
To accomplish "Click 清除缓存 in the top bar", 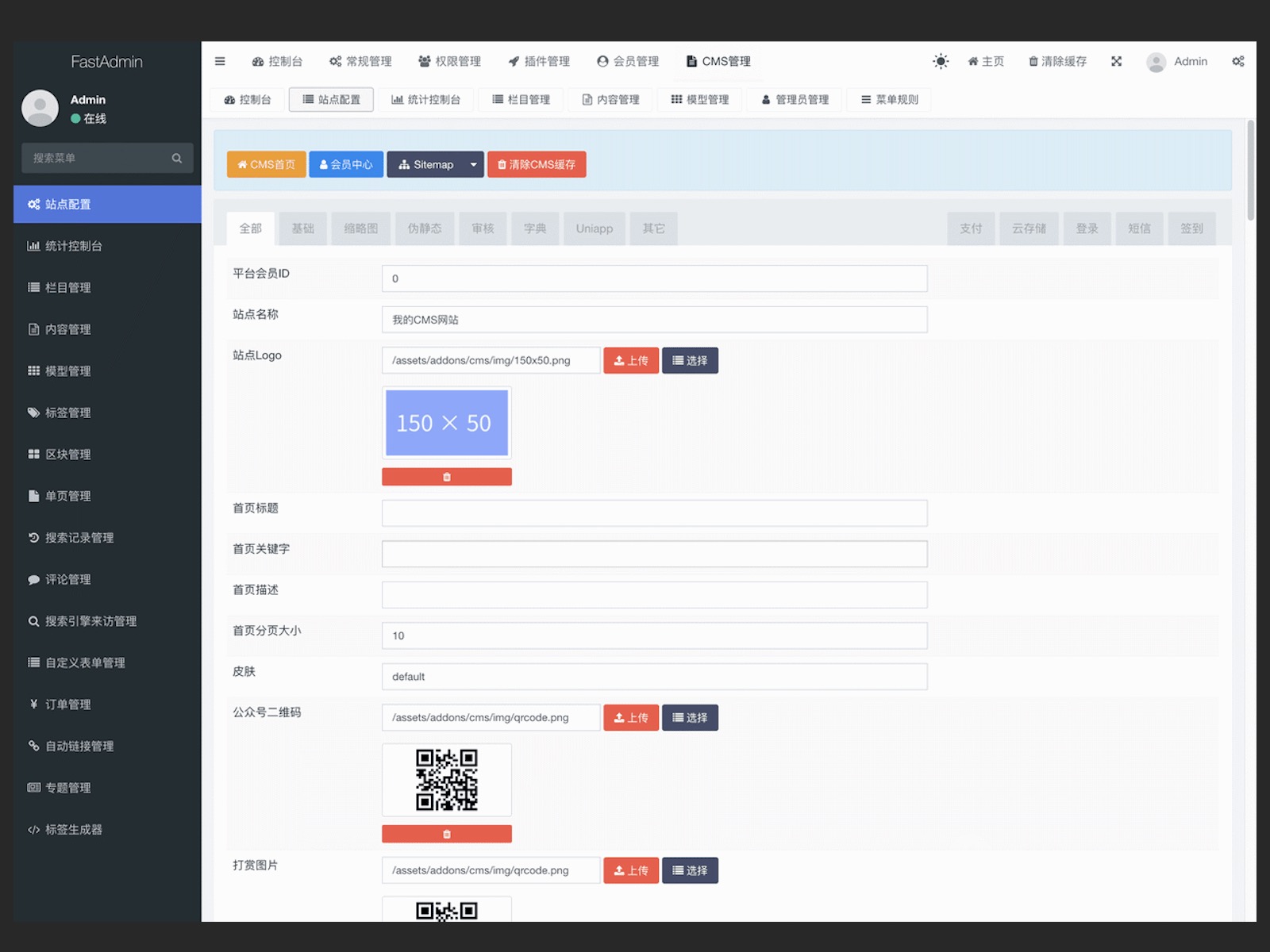I will tap(1058, 61).
